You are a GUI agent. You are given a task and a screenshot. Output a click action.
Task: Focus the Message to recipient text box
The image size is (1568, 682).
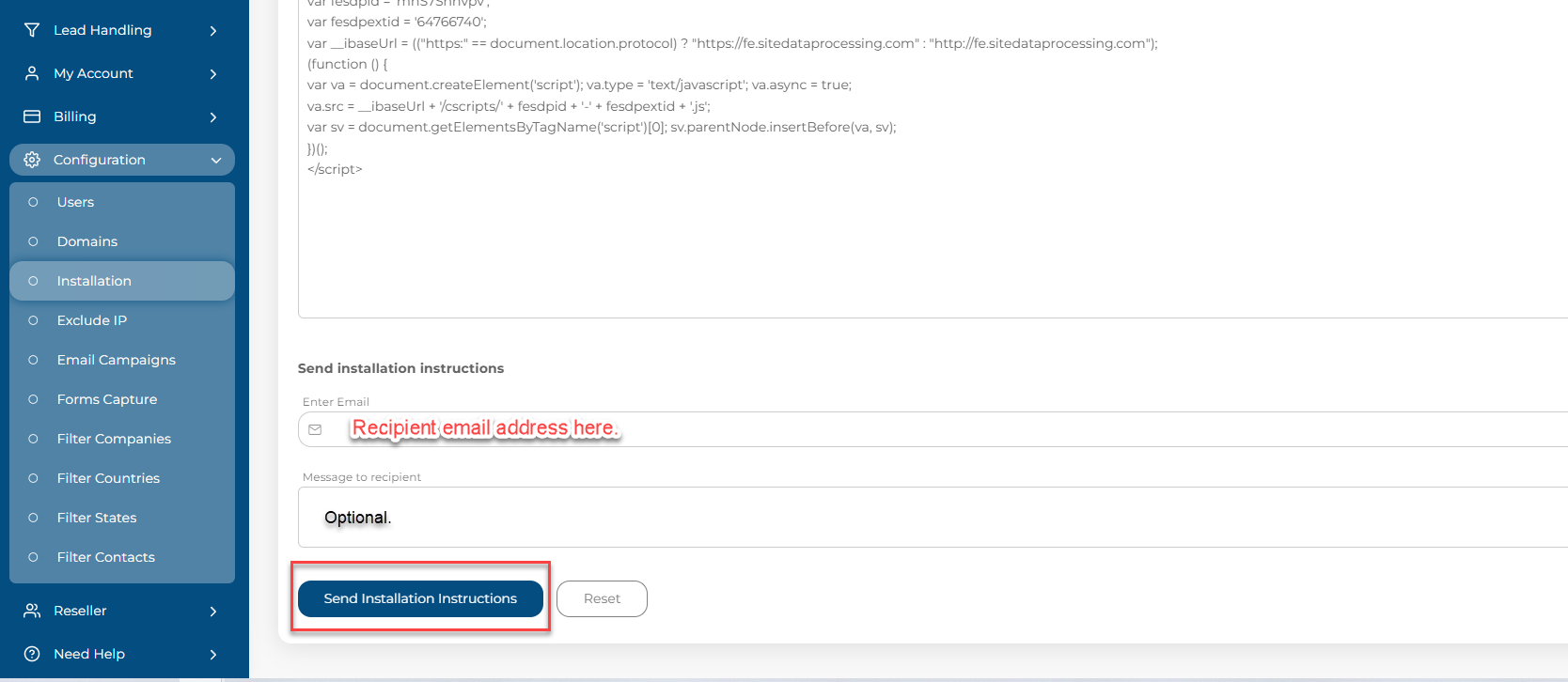933,517
